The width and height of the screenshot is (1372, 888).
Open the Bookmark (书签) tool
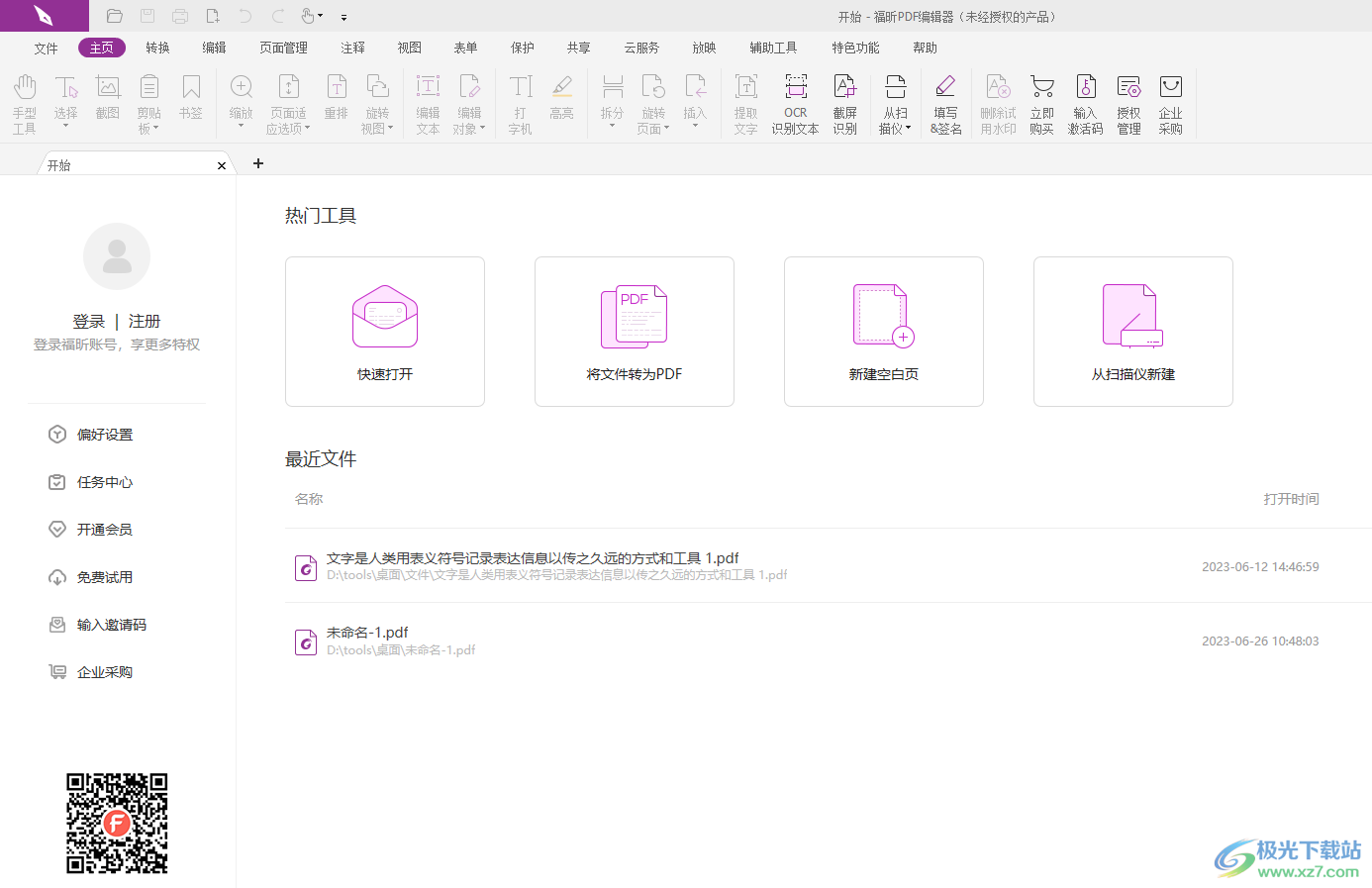click(x=191, y=97)
